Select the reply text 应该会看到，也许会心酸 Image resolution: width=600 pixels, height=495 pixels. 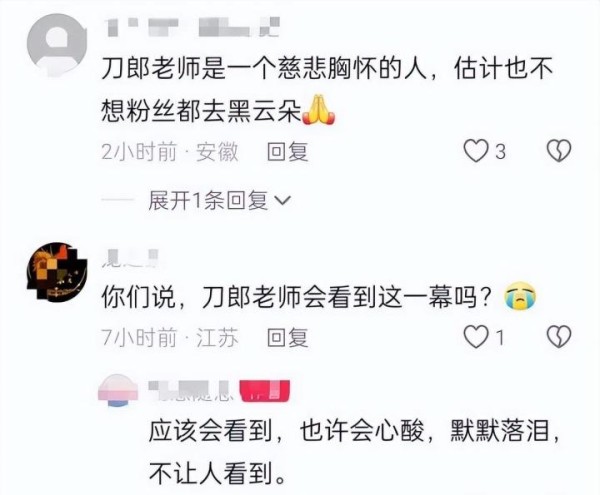(x=287, y=431)
